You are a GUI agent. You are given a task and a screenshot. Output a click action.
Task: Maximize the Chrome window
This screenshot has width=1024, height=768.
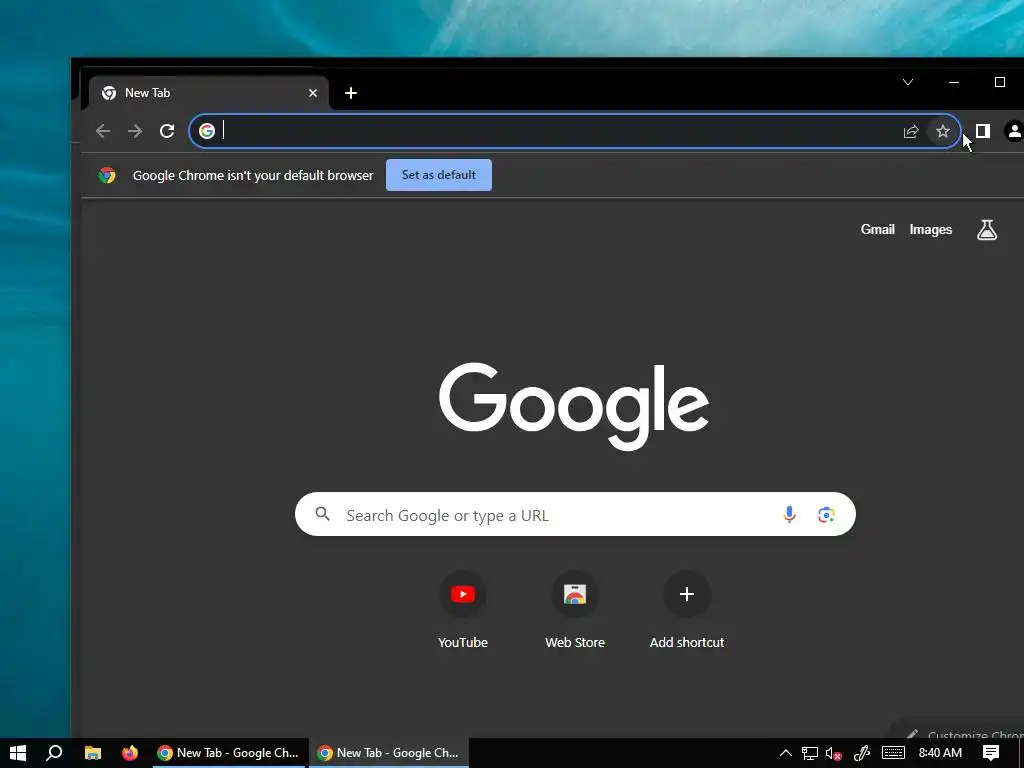(999, 82)
